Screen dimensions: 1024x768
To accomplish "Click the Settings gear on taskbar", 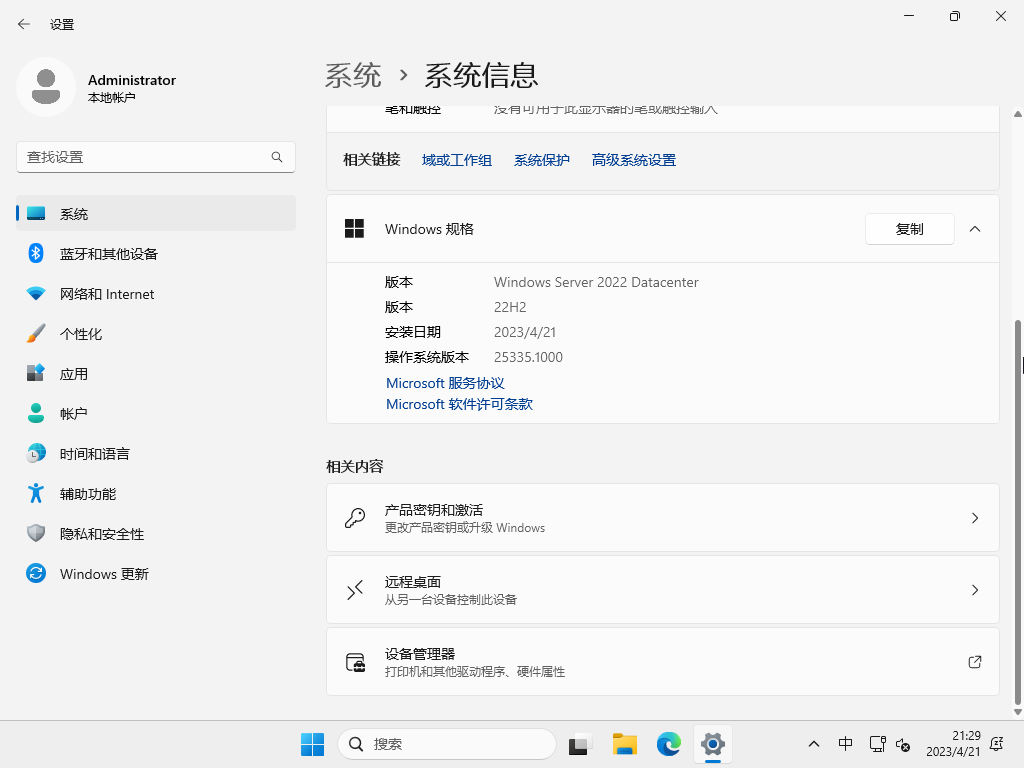I will pos(713,744).
